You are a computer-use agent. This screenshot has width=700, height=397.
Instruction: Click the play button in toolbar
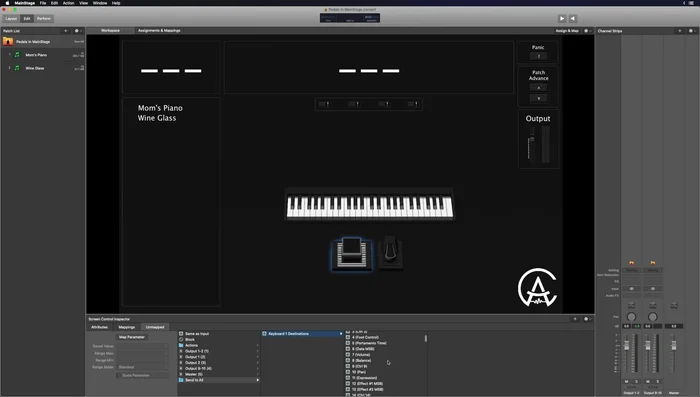(562, 18)
